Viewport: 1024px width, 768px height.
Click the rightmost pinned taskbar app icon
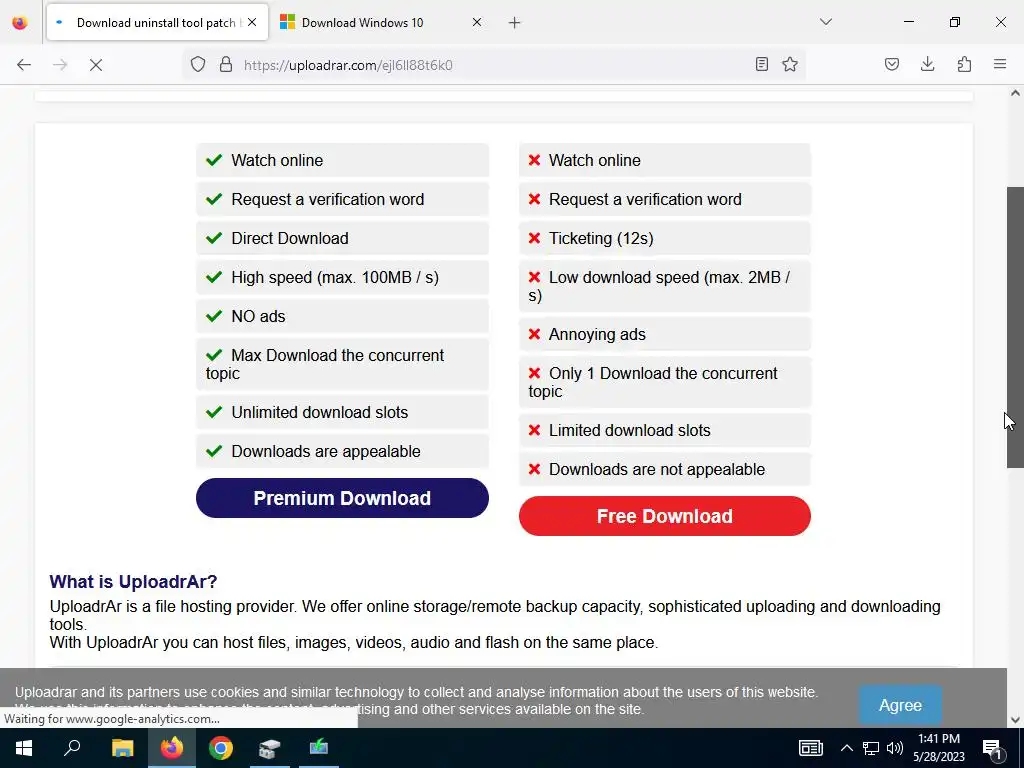(319, 748)
